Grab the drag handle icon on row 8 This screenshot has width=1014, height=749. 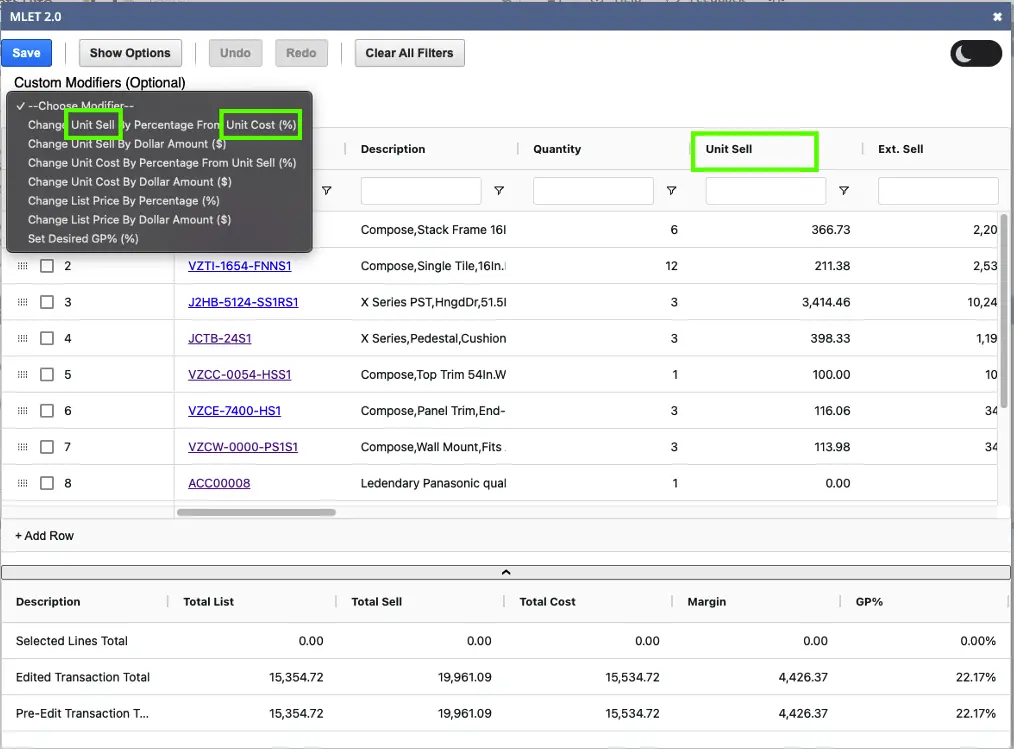[x=23, y=483]
